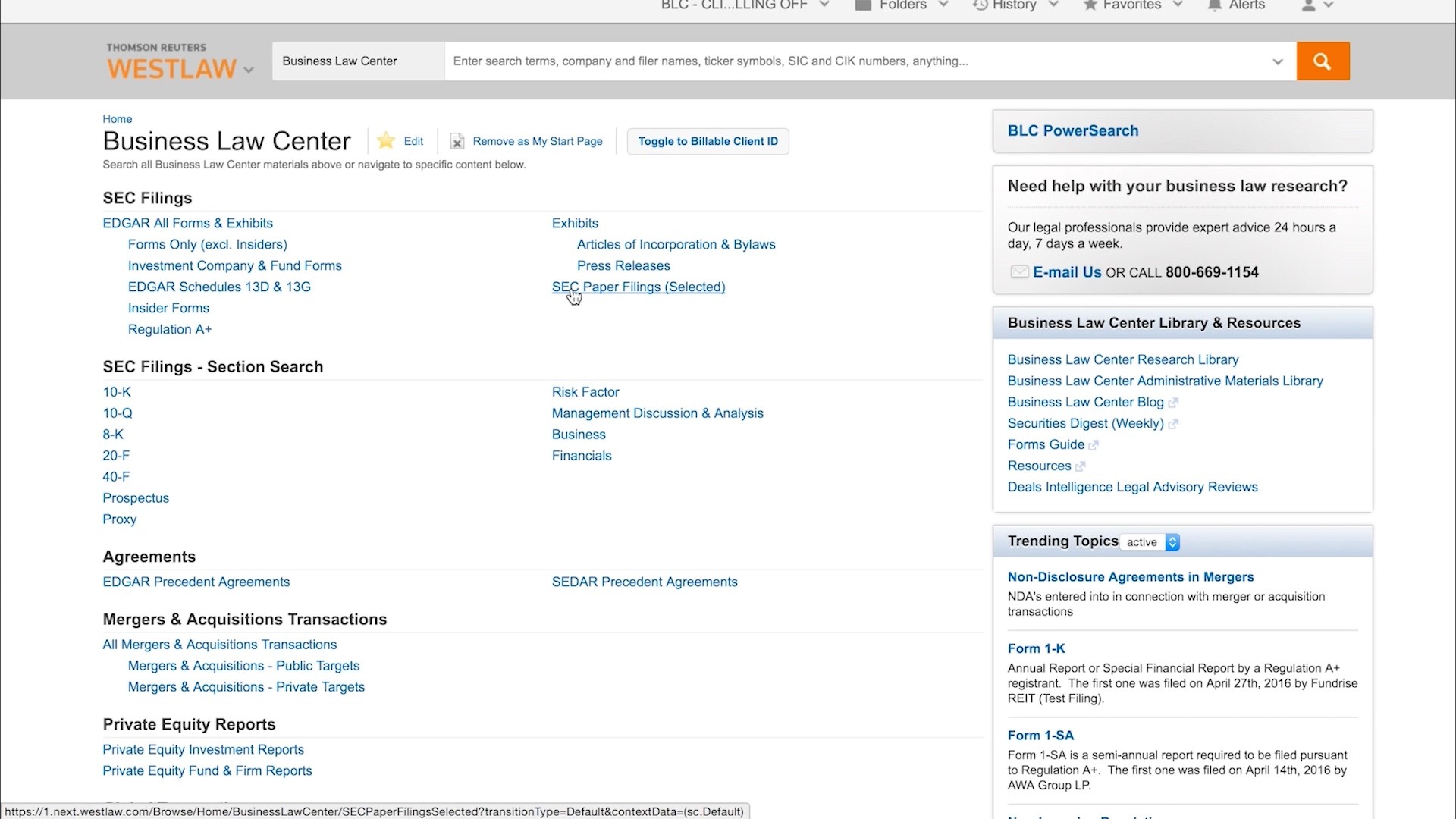Expand the Westlaw logo dropdown chevron
This screenshot has height=819, width=1456.
click(x=248, y=70)
